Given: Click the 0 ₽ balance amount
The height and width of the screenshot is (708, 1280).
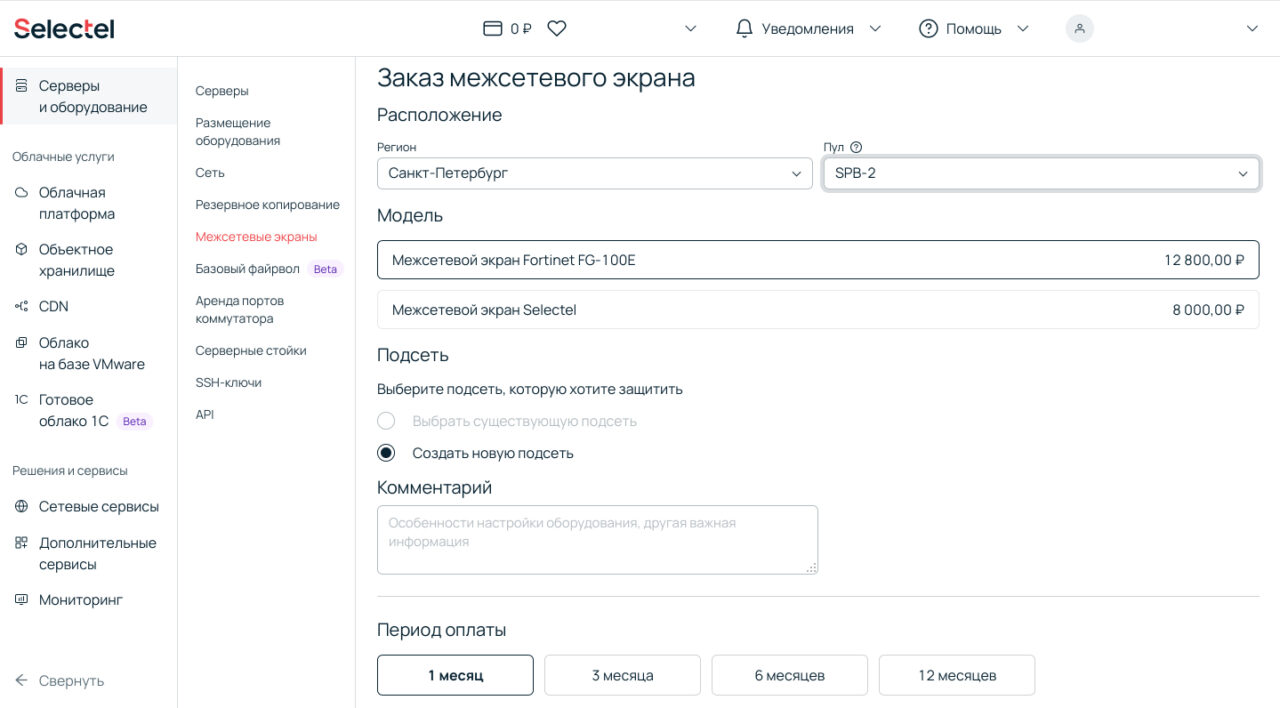Looking at the screenshot, I should (521, 29).
